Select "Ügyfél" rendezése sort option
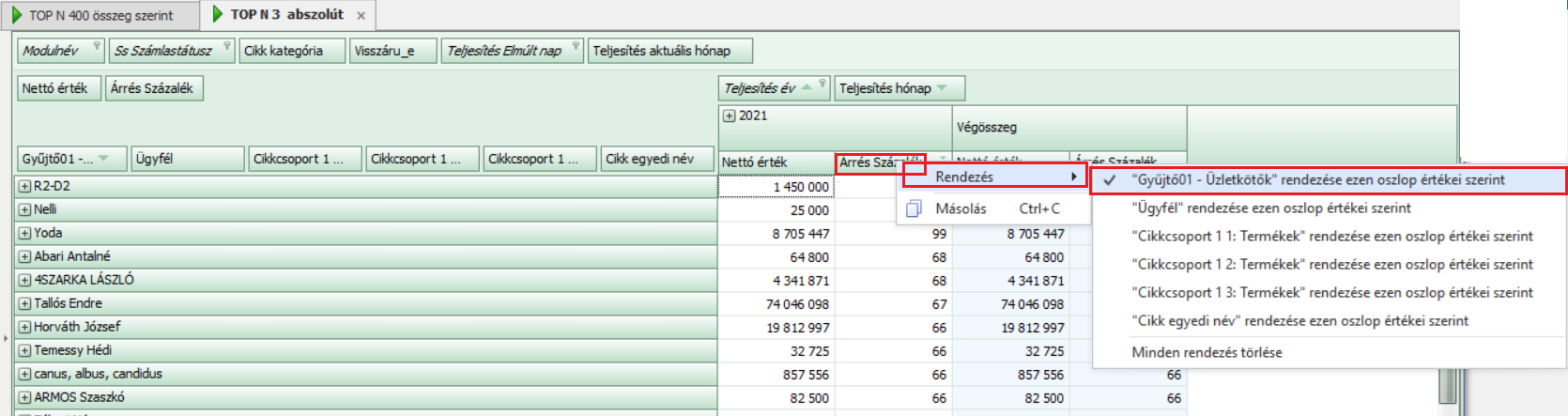Viewport: 1568px width, 416px height. pos(1270,208)
